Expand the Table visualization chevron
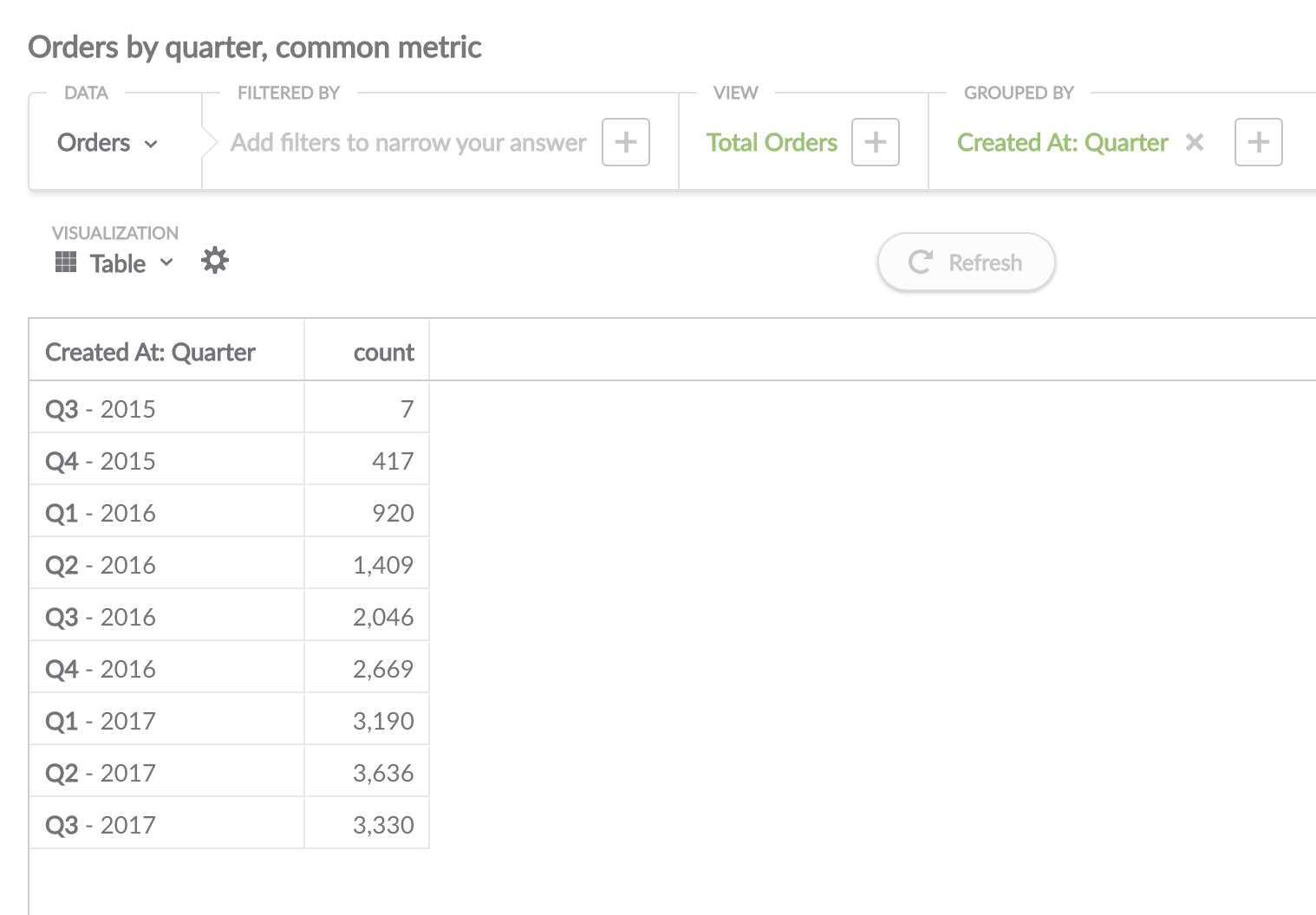Screen dimensions: 1316x915 166,263
